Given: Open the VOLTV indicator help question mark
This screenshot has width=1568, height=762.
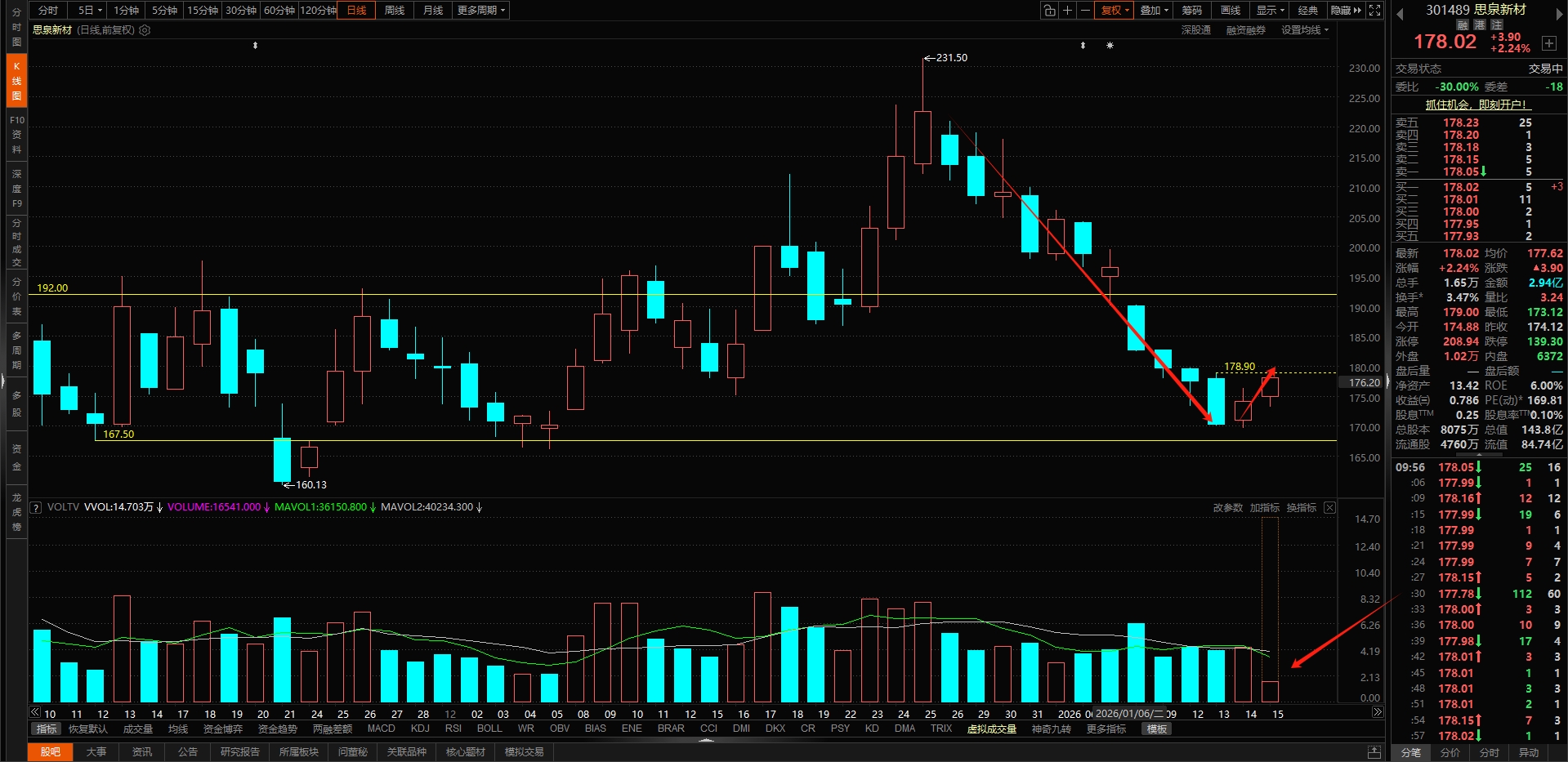Looking at the screenshot, I should pos(36,507).
